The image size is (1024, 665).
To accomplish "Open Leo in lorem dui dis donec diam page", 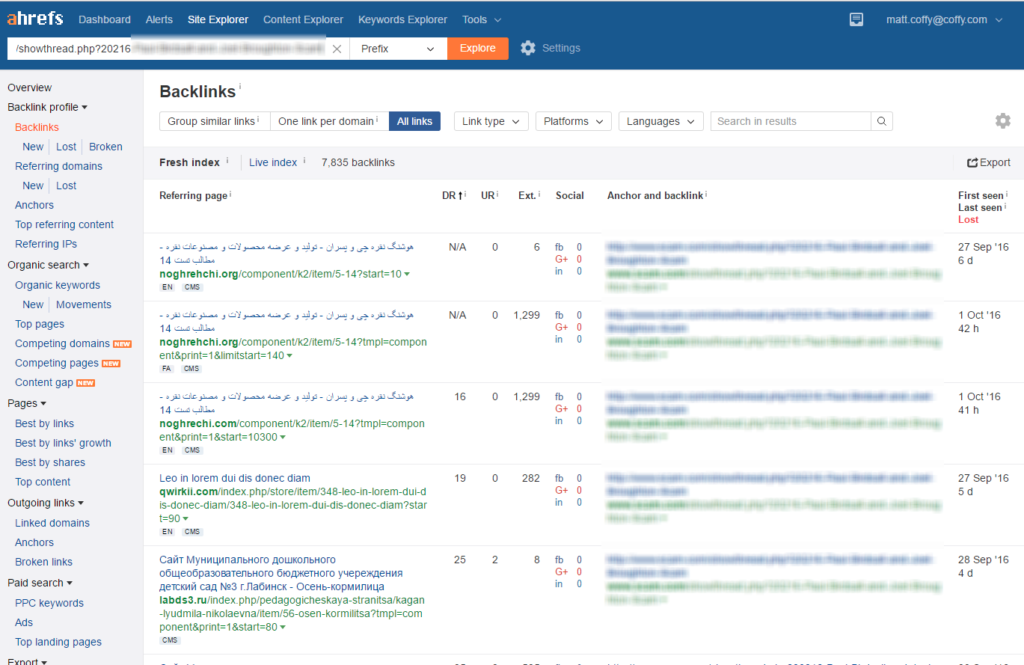I will pyautogui.click(x=234, y=478).
